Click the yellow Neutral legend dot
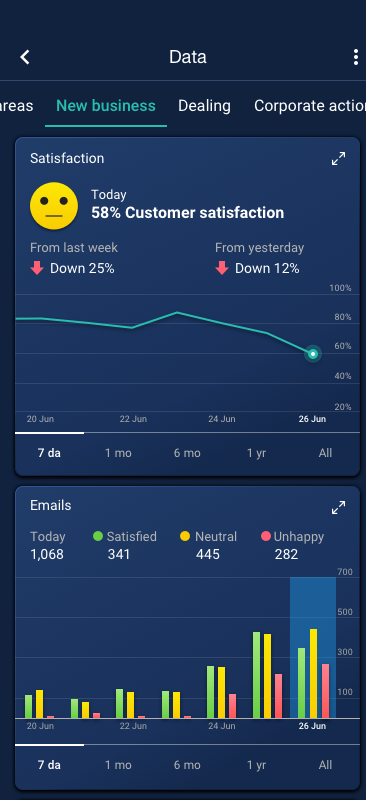The height and width of the screenshot is (800, 366). pyautogui.click(x=185, y=536)
